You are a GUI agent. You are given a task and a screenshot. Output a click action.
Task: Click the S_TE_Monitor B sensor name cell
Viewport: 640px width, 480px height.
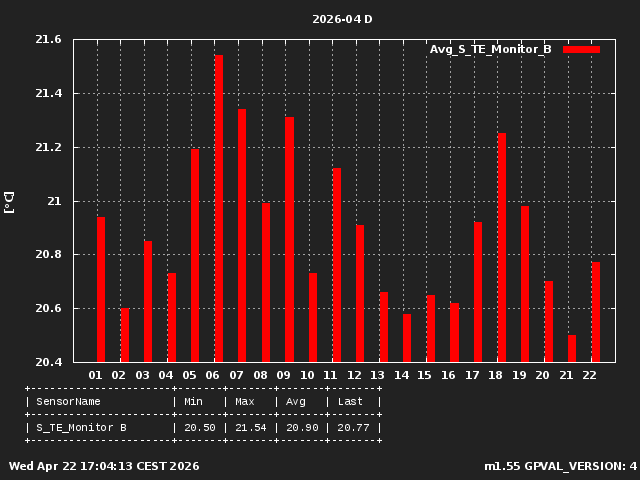pos(81,428)
